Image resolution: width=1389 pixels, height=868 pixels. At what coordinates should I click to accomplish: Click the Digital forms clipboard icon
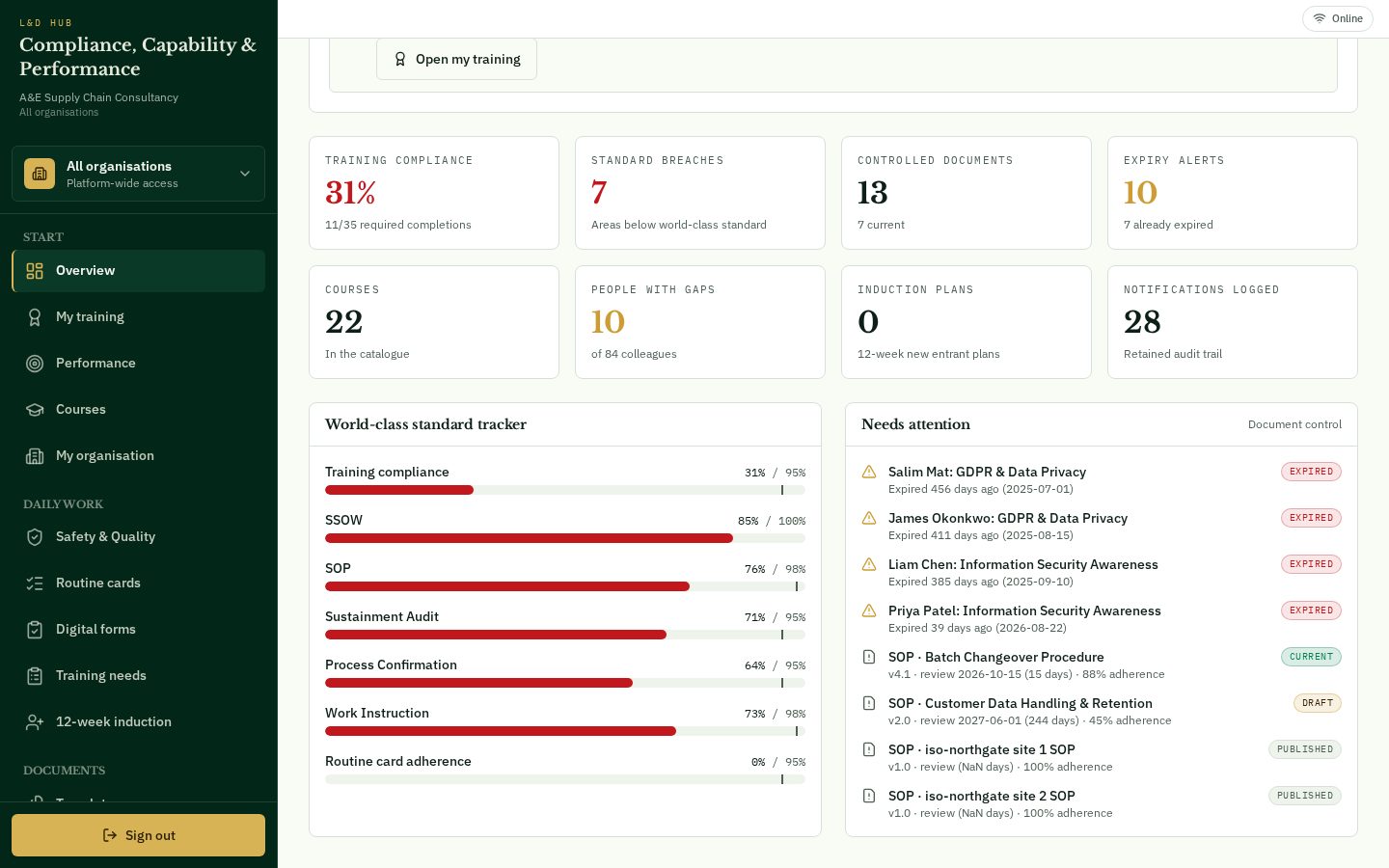coord(35,630)
